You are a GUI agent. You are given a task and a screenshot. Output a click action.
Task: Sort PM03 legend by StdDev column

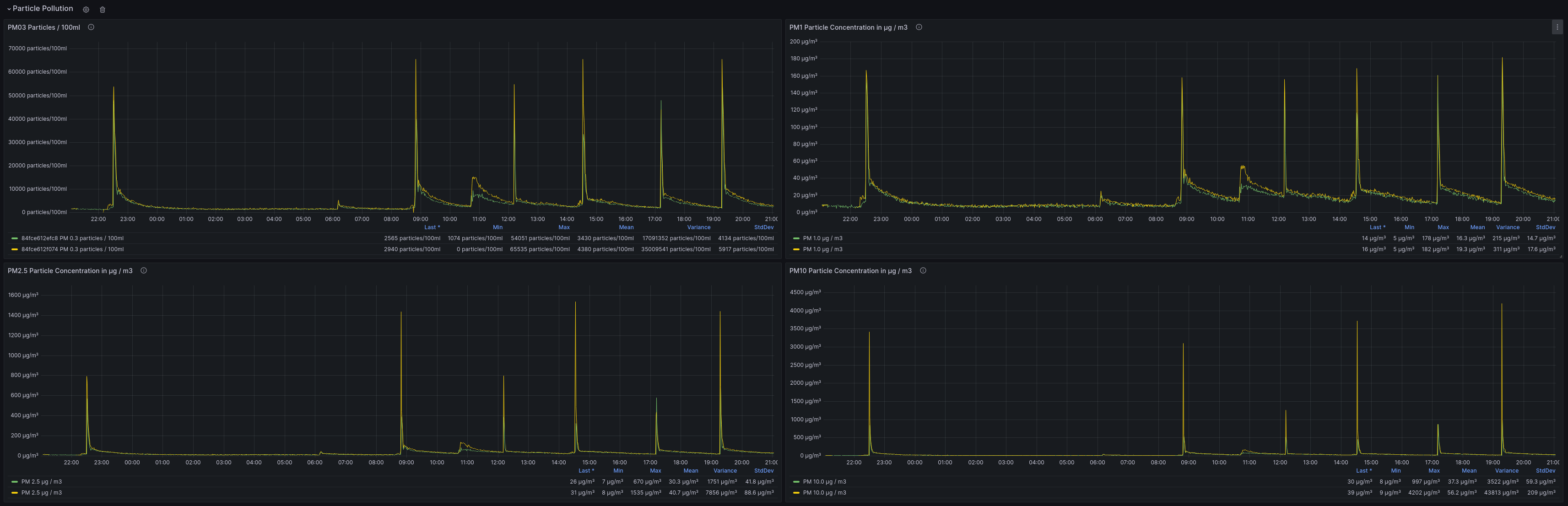click(764, 227)
